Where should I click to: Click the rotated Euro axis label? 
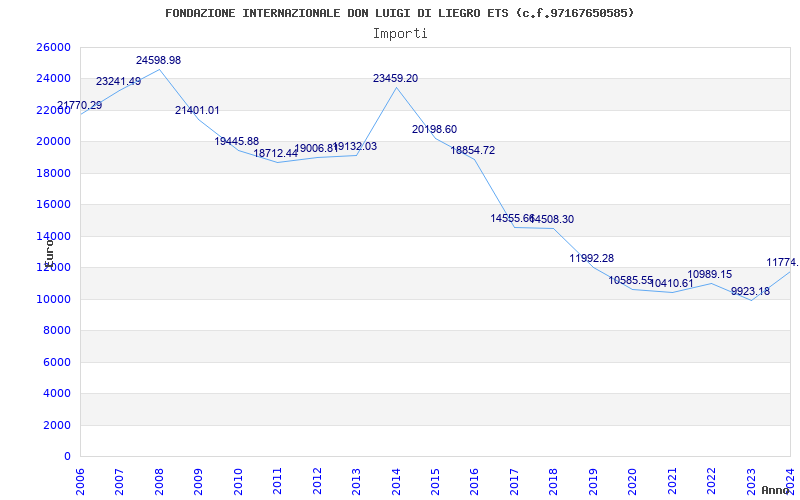click(49, 253)
